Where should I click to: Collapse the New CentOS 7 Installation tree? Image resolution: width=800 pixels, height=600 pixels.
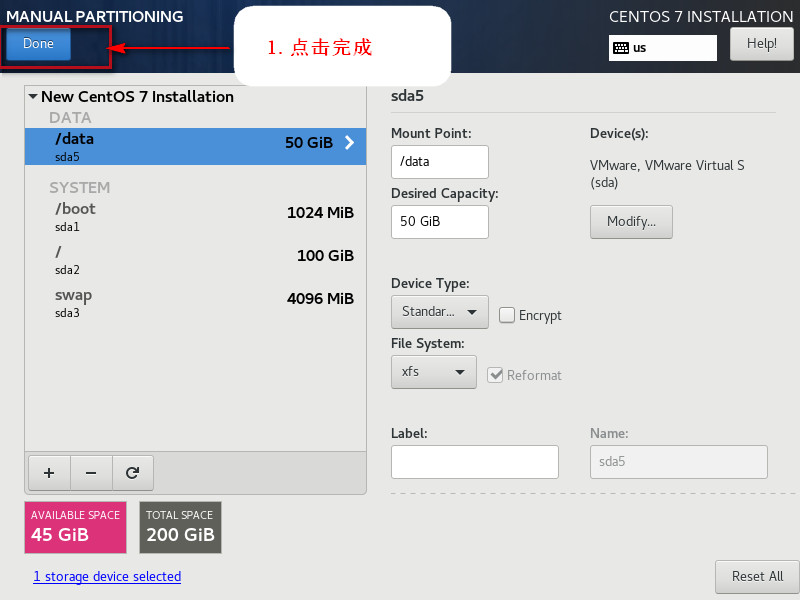click(33, 96)
